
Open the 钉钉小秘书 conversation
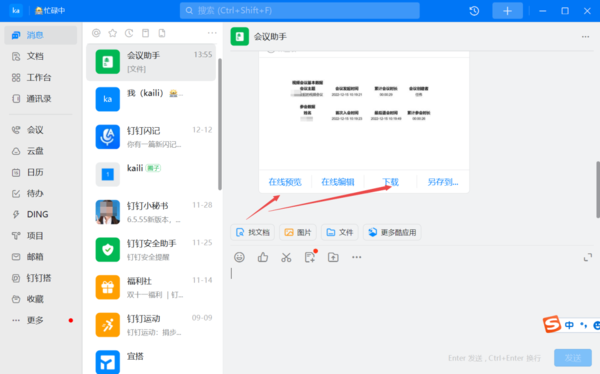click(x=151, y=212)
